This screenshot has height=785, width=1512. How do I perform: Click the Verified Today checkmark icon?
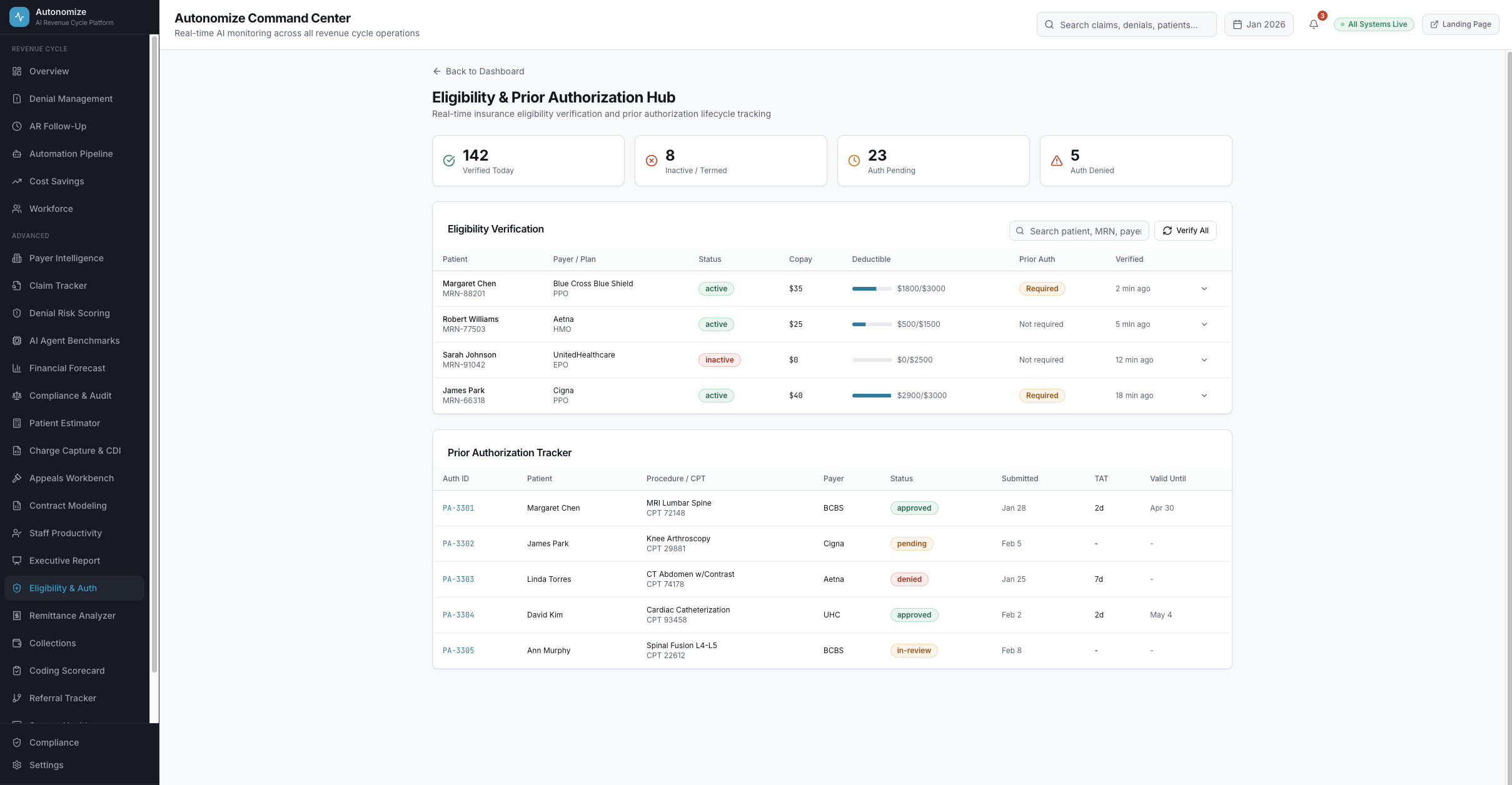click(x=449, y=161)
